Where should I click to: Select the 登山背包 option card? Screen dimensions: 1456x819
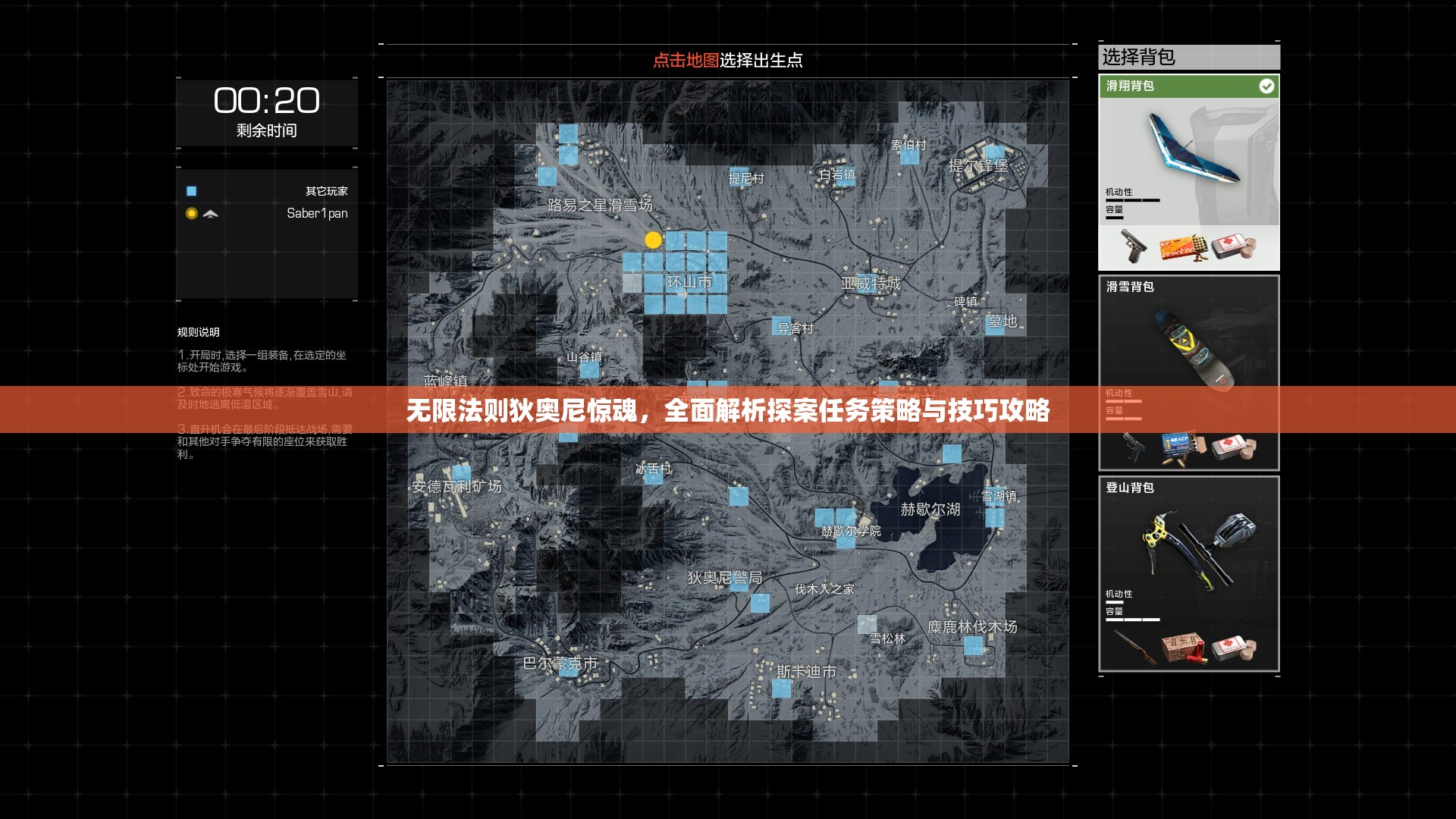(x=1188, y=576)
